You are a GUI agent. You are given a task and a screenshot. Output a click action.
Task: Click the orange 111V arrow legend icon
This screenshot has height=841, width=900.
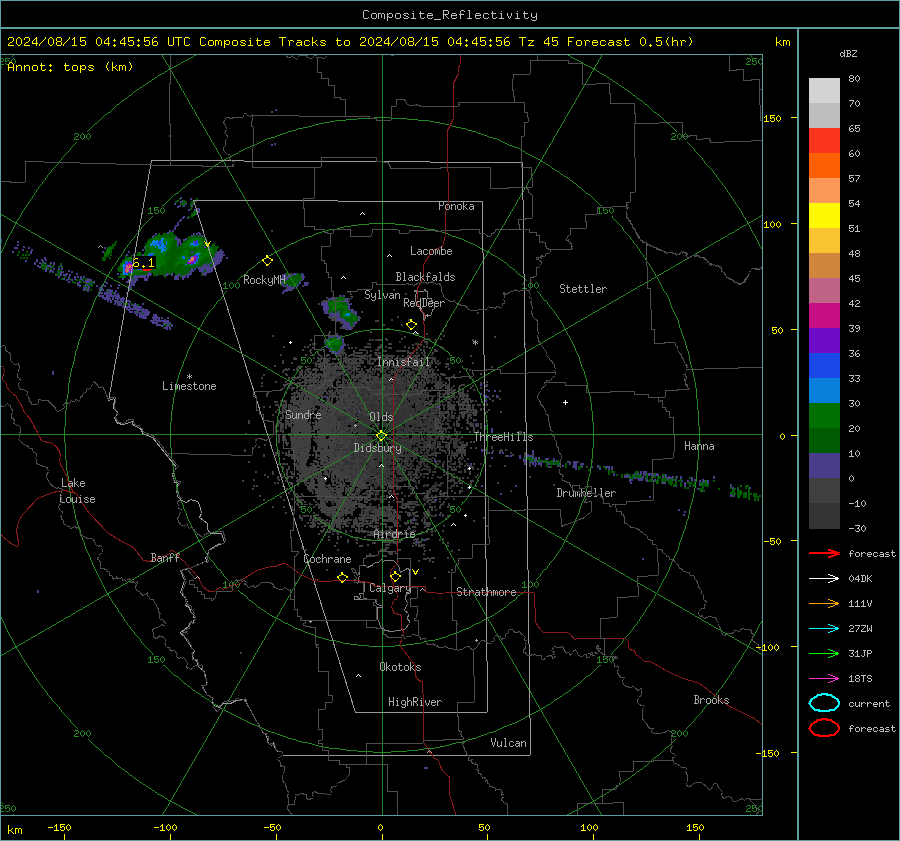click(x=824, y=603)
